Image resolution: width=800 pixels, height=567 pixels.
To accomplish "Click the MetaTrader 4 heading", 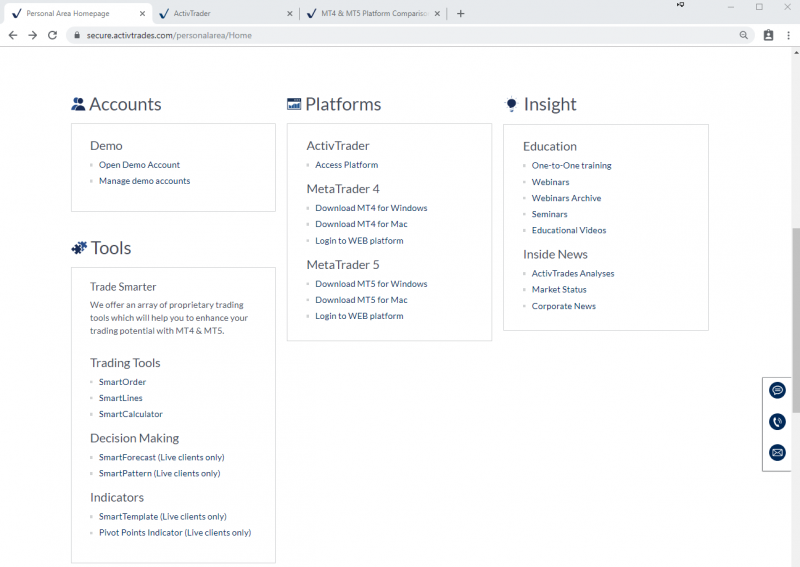I will tap(343, 189).
